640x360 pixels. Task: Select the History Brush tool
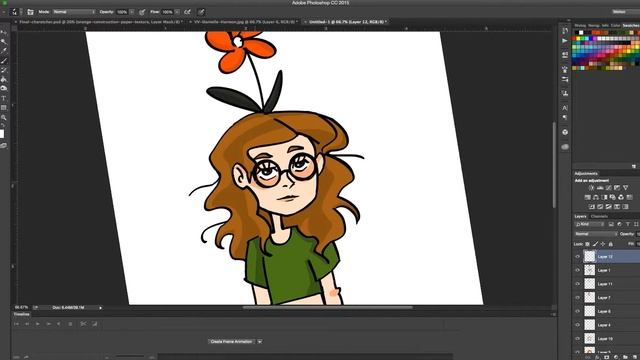pyautogui.click(x=4, y=70)
